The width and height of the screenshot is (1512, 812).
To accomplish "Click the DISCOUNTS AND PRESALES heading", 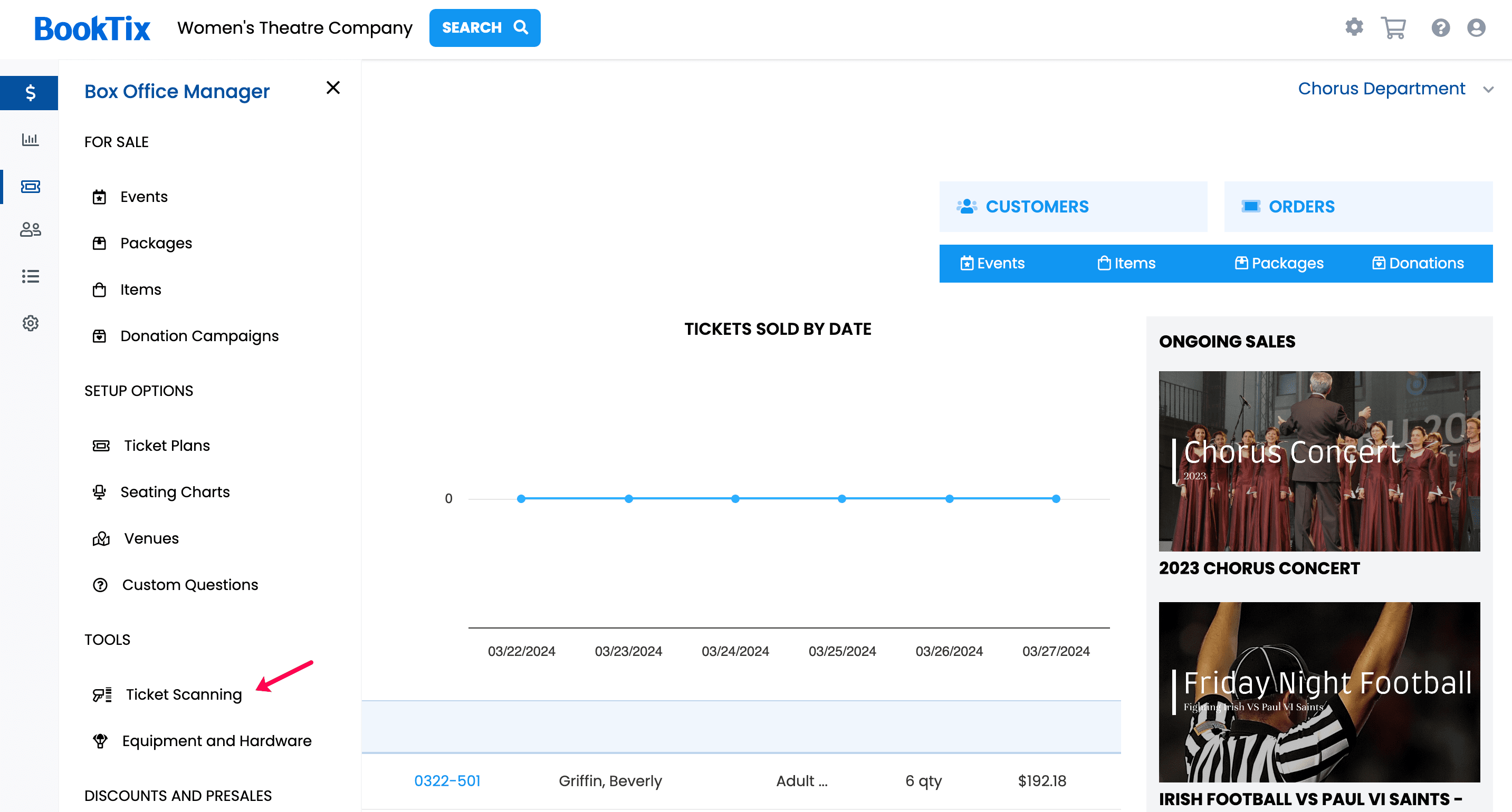I will (178, 796).
